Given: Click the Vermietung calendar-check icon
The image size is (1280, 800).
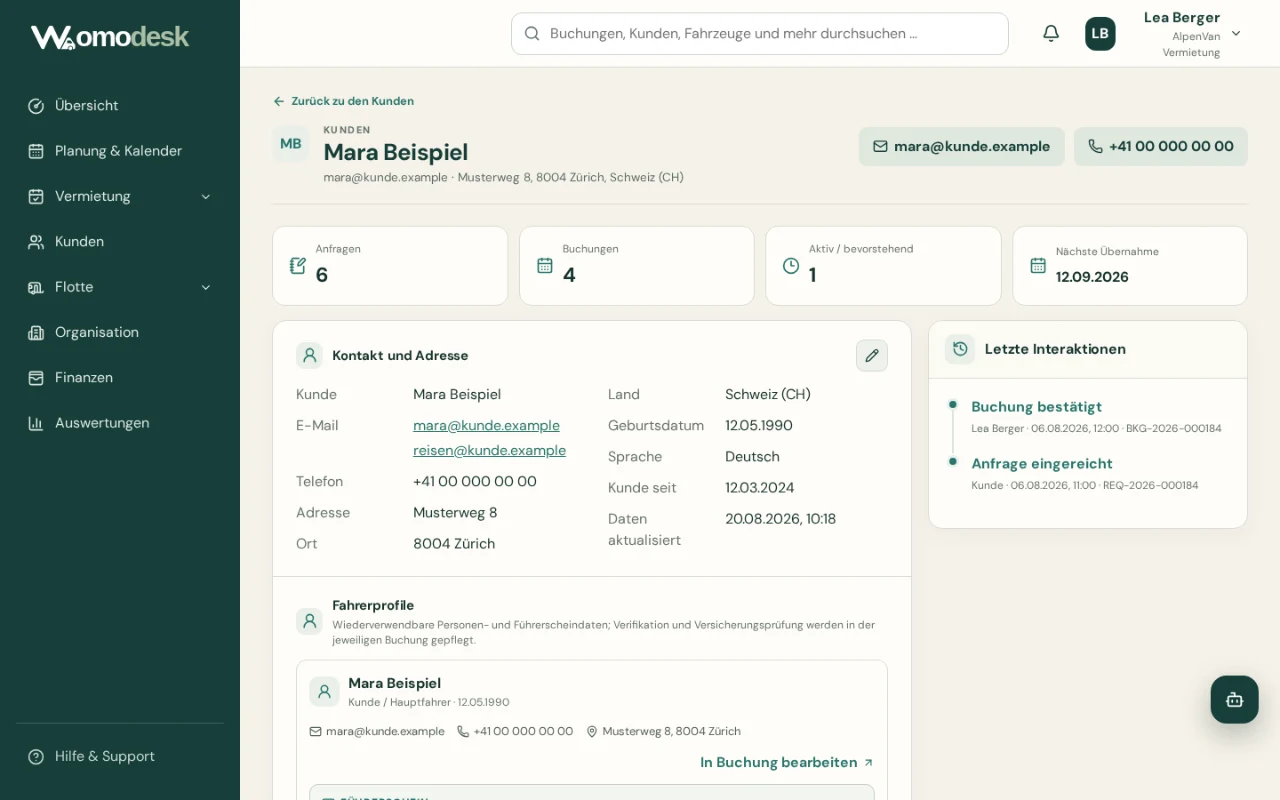Looking at the screenshot, I should pos(36,196).
